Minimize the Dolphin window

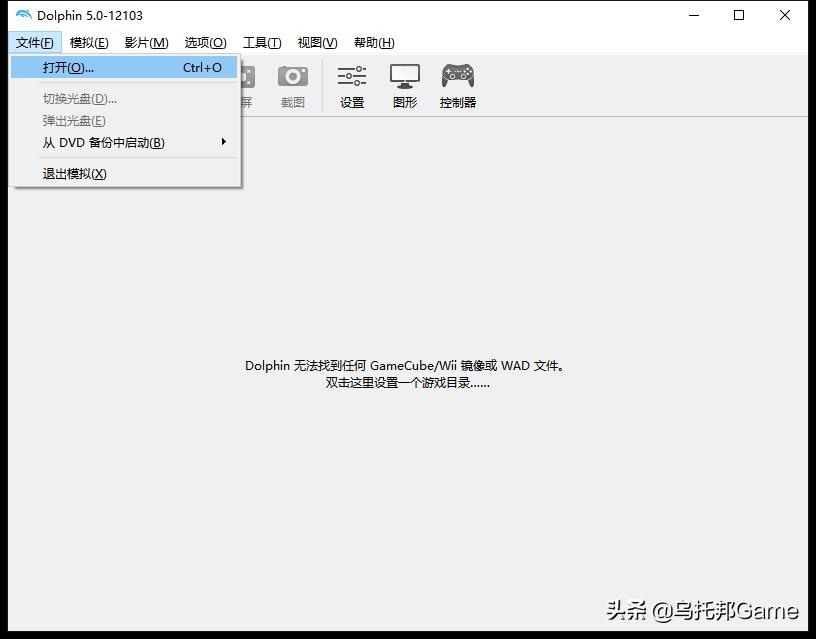coord(691,15)
